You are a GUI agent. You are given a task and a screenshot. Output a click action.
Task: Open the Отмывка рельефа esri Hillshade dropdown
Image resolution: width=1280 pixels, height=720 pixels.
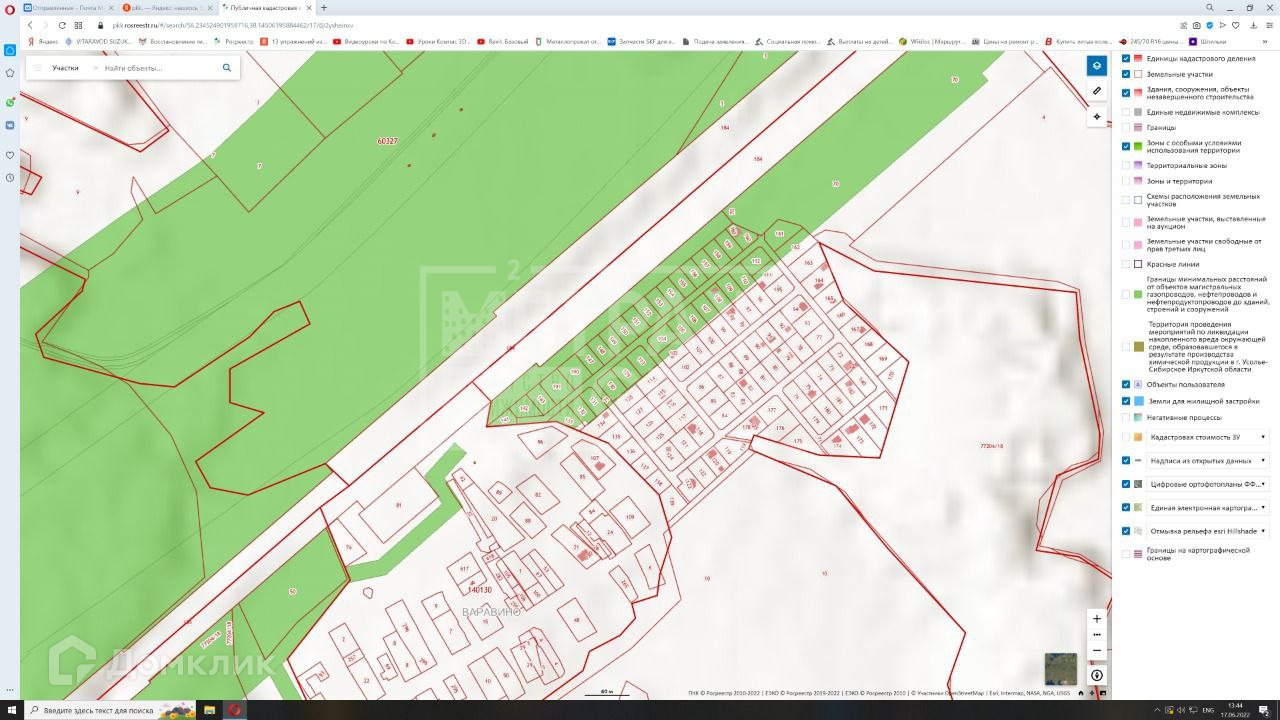click(x=1208, y=531)
